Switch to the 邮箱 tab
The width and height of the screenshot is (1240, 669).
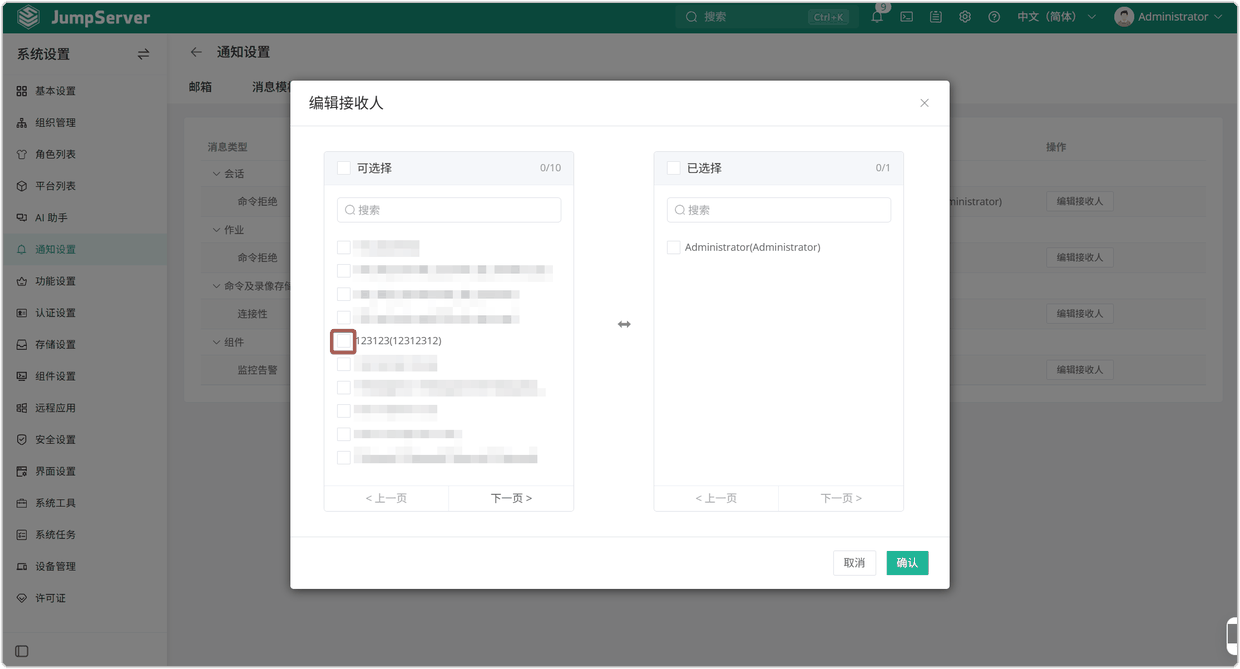click(x=200, y=87)
